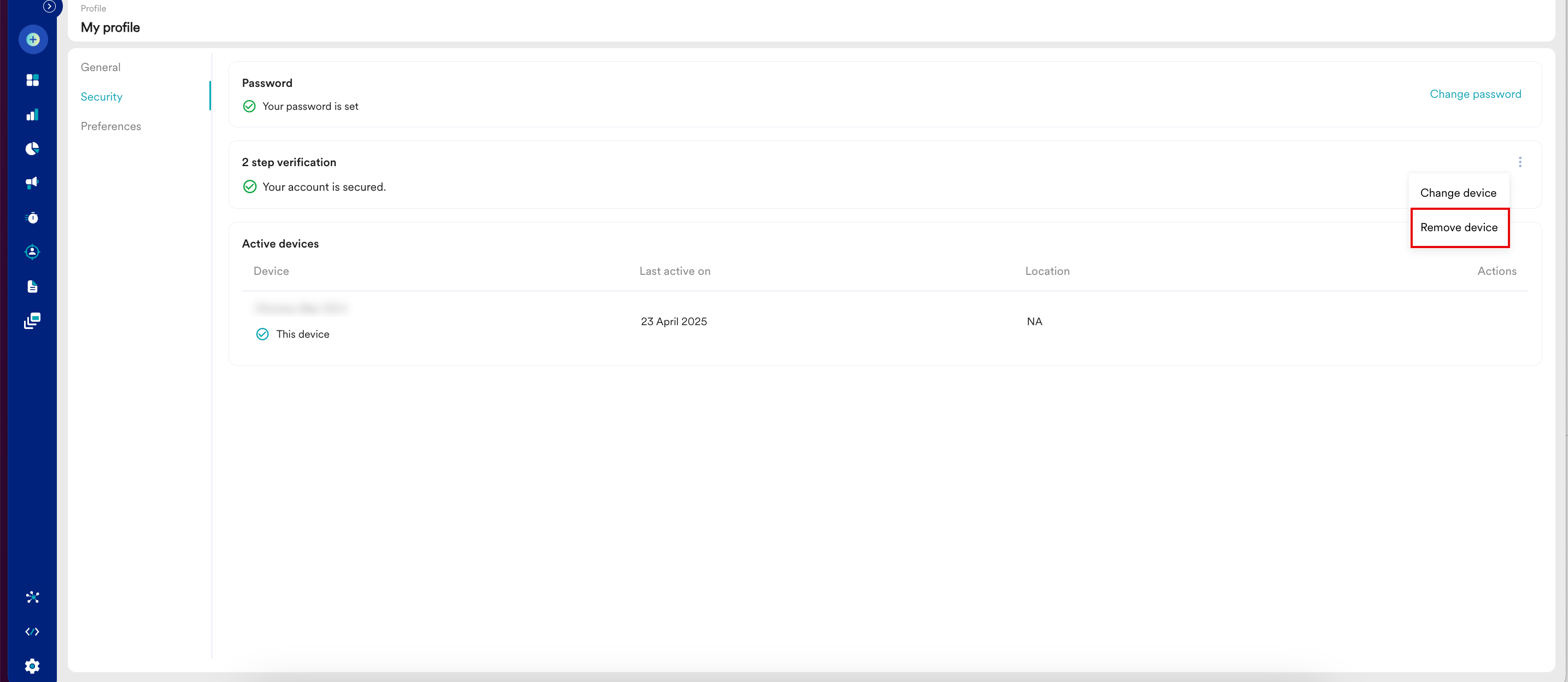Select Change device from the menu
1568x682 pixels.
point(1458,193)
